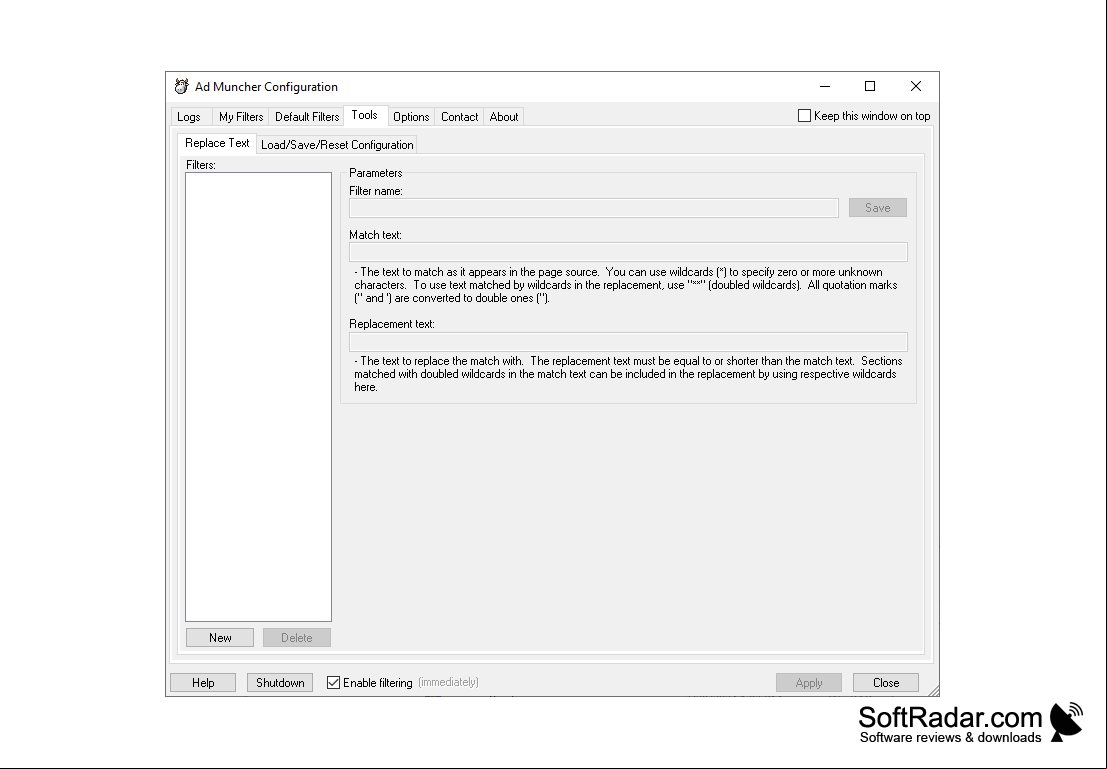Open Load/Save/Reset Configuration sub-tab
The image size is (1107, 769).
click(337, 145)
